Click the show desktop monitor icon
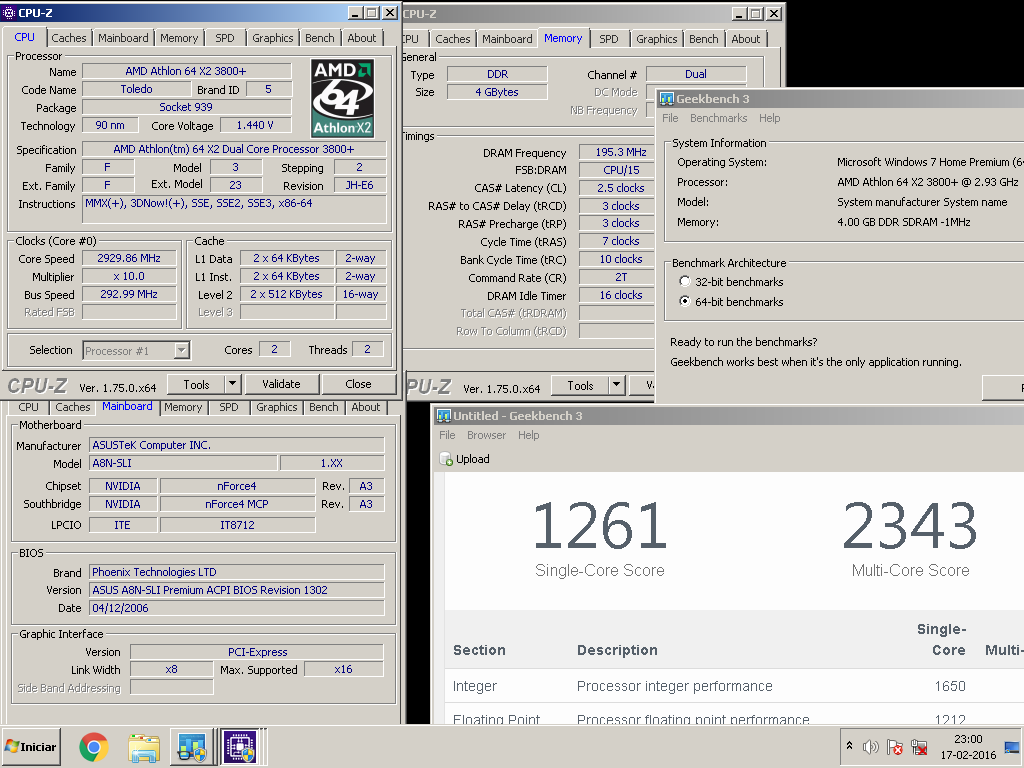 pyautogui.click(x=1012, y=747)
